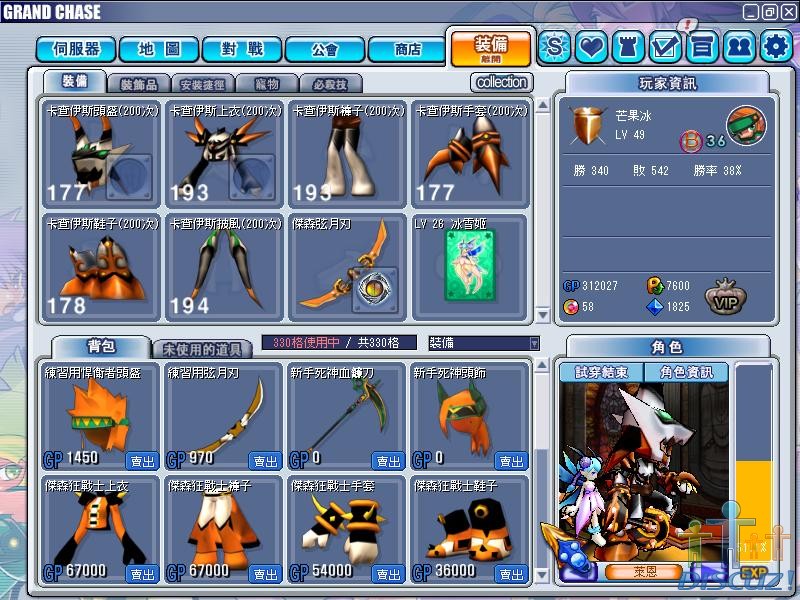Select 傑森狂戰士褲子 in backpack
This screenshot has width=800, height=600.
point(224,530)
